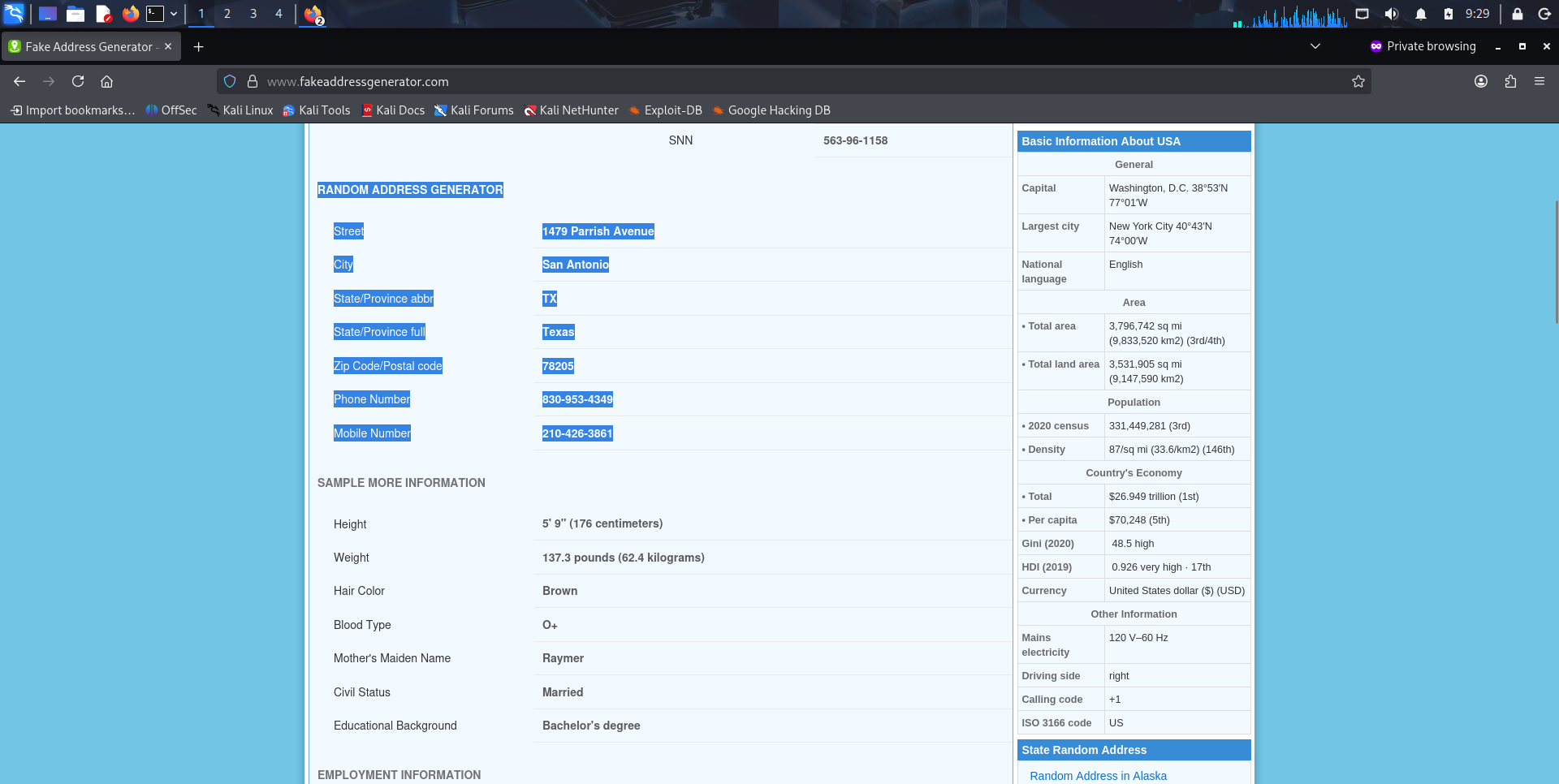Close the Fake Address Generator tab
The image size is (1559, 784).
168,46
